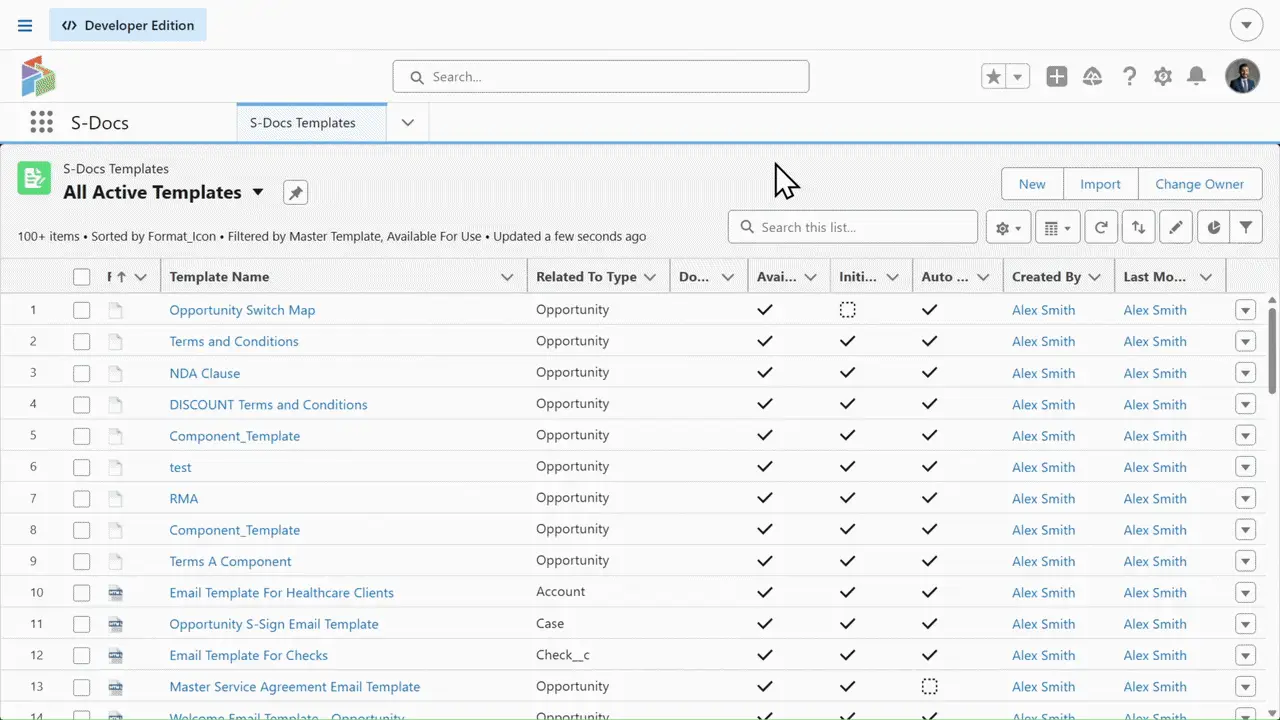Viewport: 1280px width, 720px height.
Task: Click the New button
Action: [x=1031, y=184]
